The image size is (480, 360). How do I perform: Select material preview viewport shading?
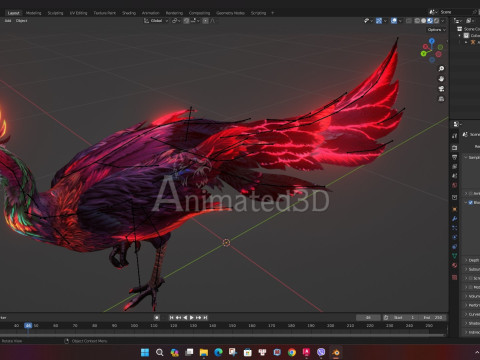point(430,21)
